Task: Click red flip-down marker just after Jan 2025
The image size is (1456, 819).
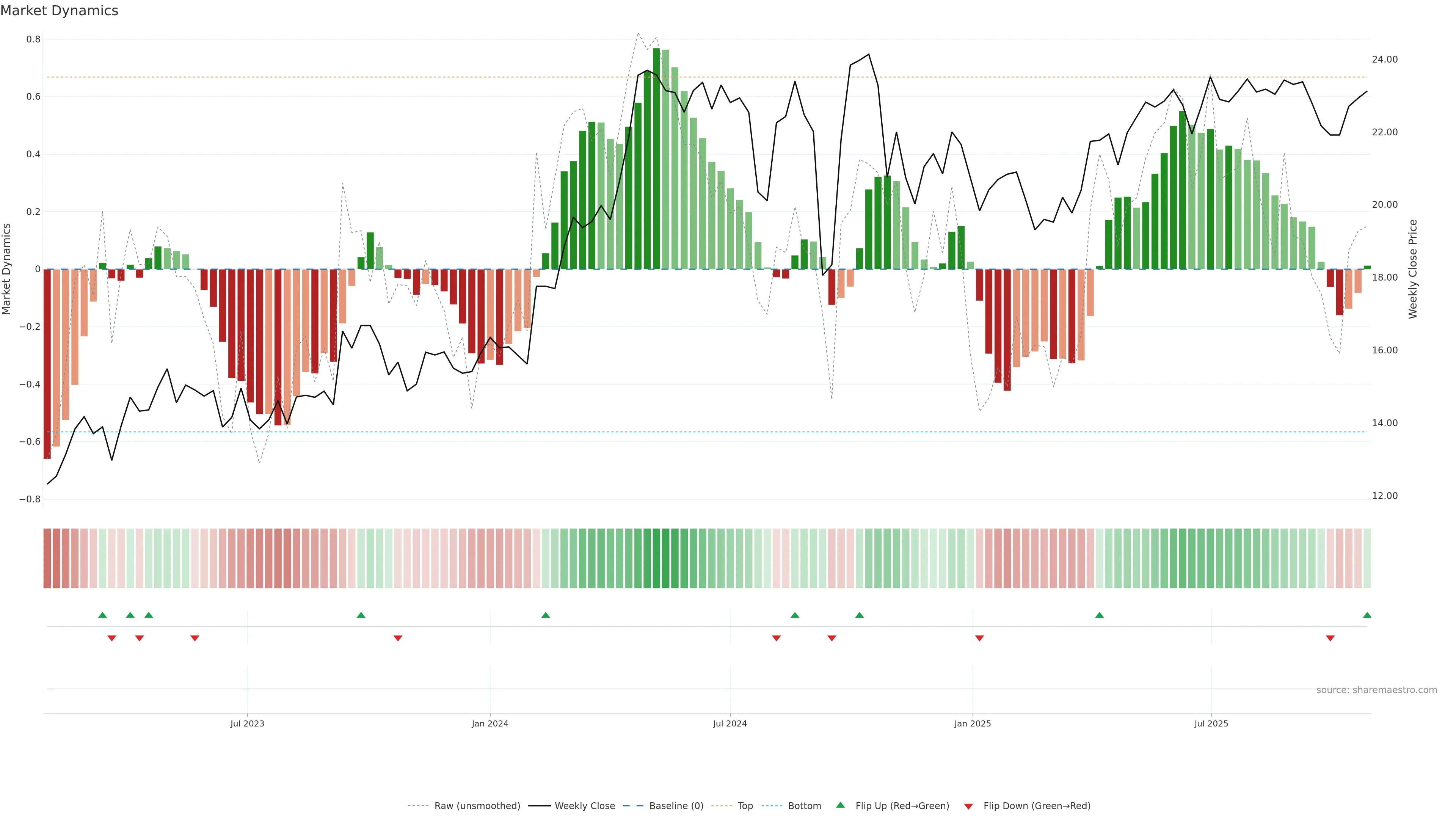Action: [979, 638]
